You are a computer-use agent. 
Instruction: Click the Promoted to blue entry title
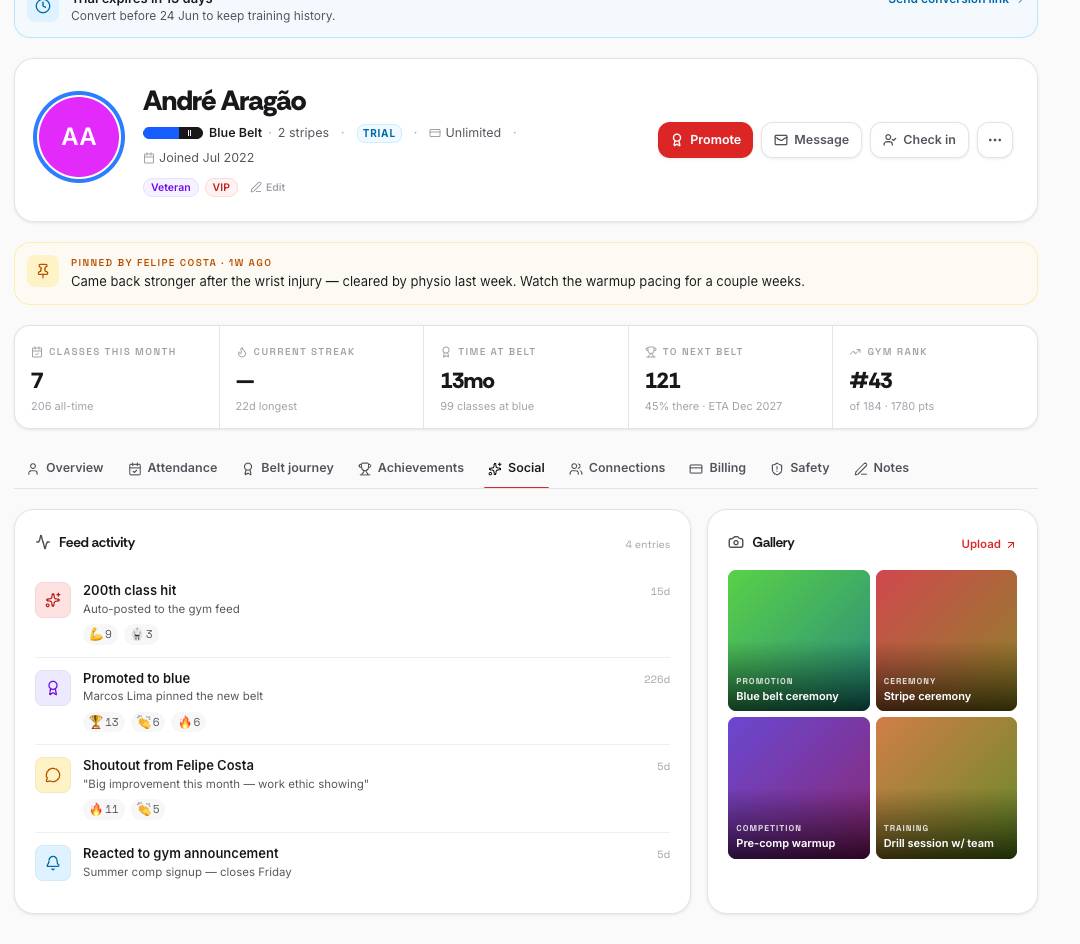coord(136,678)
